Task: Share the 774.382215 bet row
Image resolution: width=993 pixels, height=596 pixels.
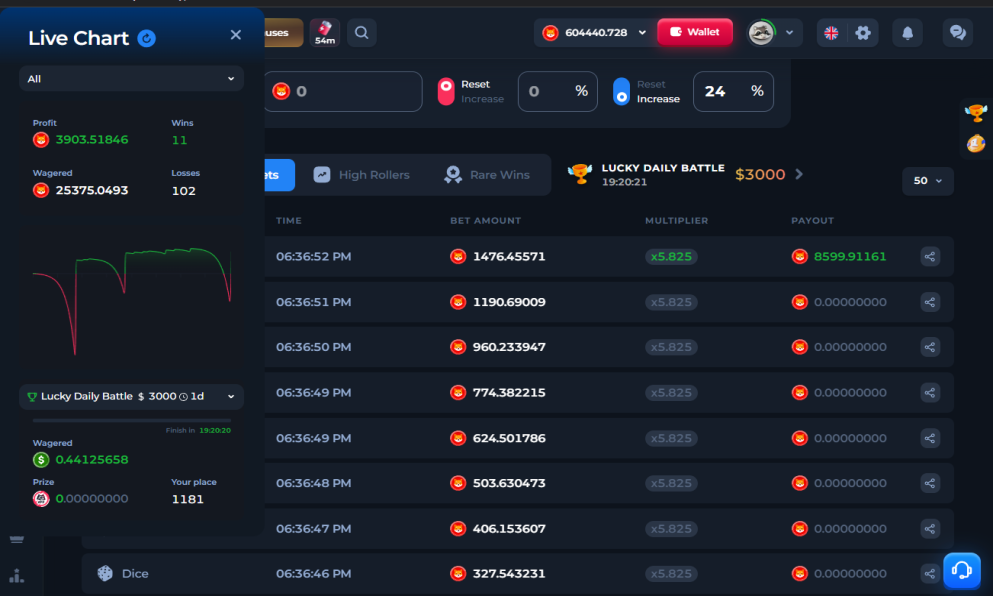Action: point(930,393)
